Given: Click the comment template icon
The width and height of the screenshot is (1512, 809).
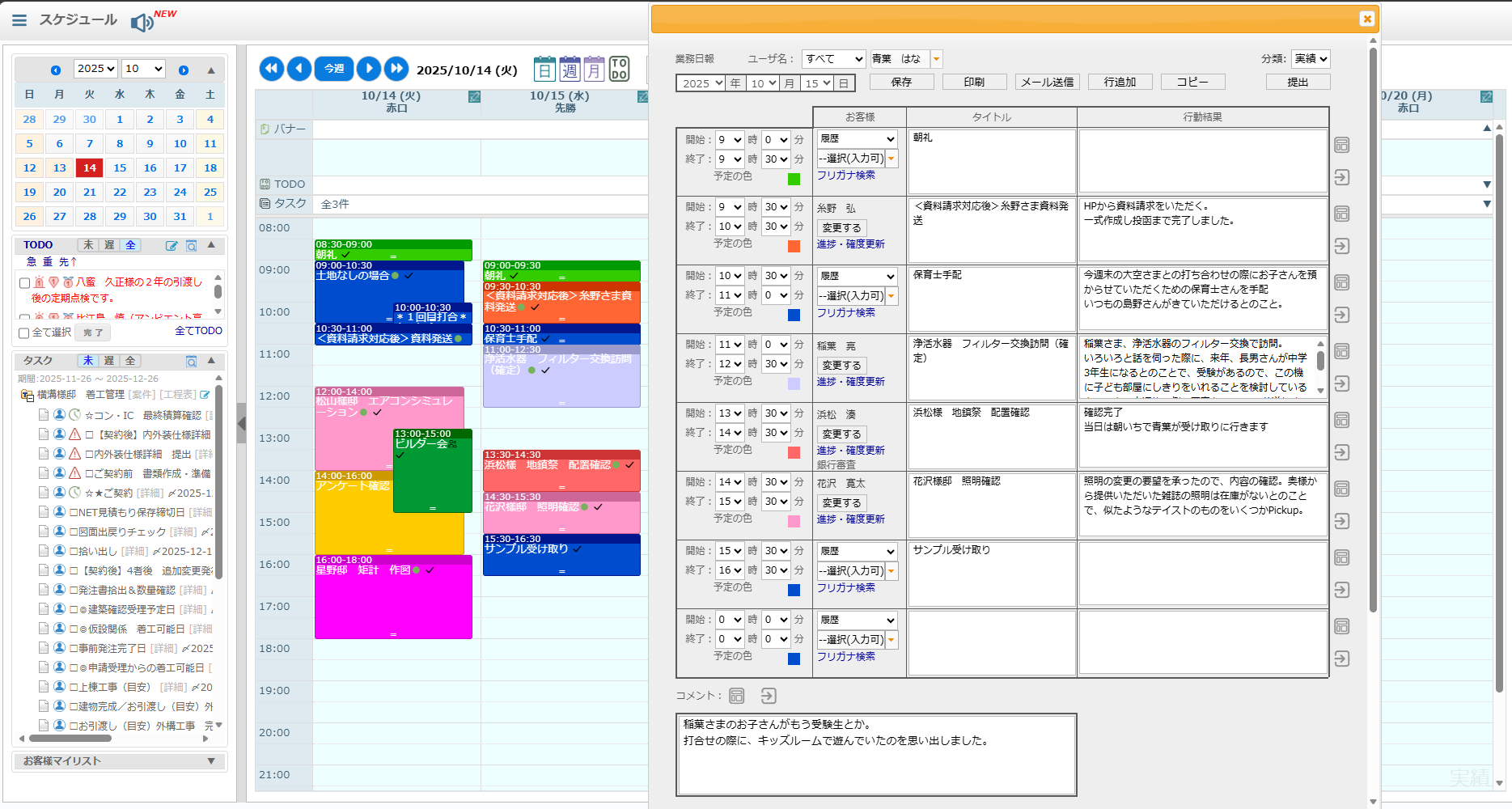Looking at the screenshot, I should click(736, 696).
